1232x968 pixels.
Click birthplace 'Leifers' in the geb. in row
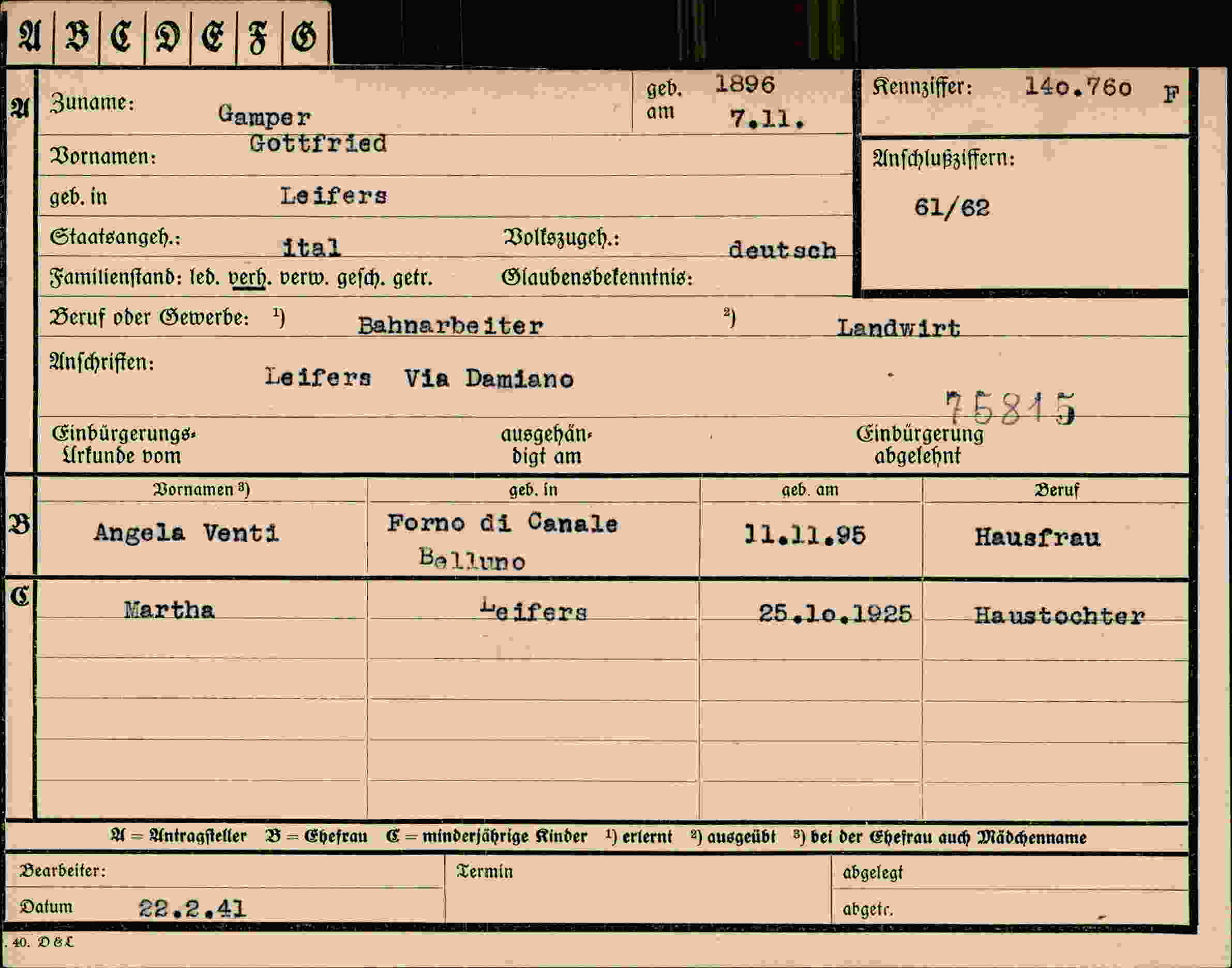(334, 195)
